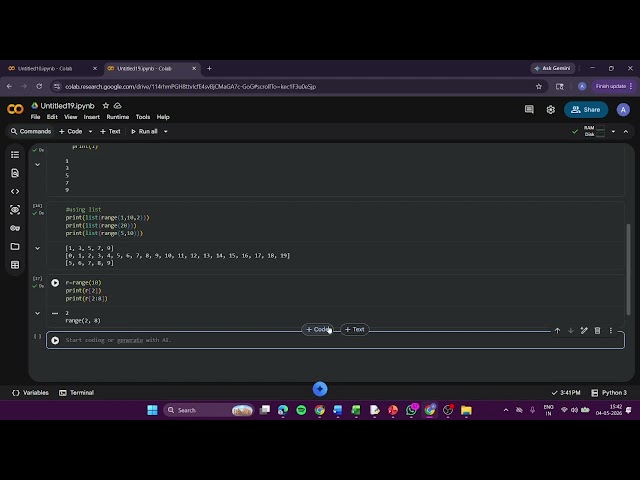This screenshot has height=480, width=640.
Task: Open the Insert menu
Action: (92, 117)
